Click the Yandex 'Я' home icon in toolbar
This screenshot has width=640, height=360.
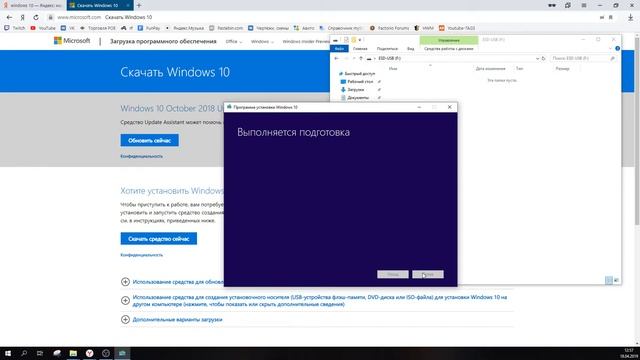22,17
